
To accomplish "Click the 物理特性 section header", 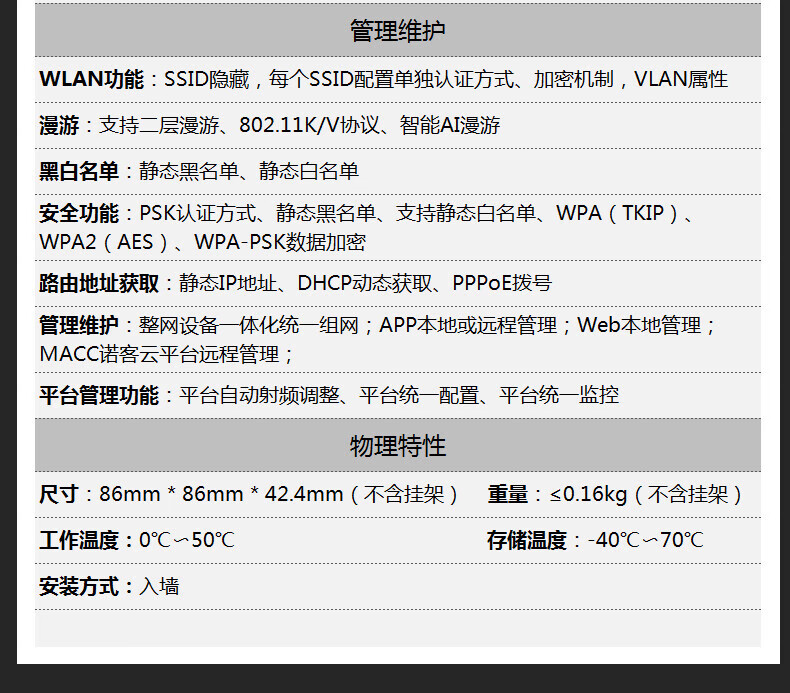I will pyautogui.click(x=397, y=446).
